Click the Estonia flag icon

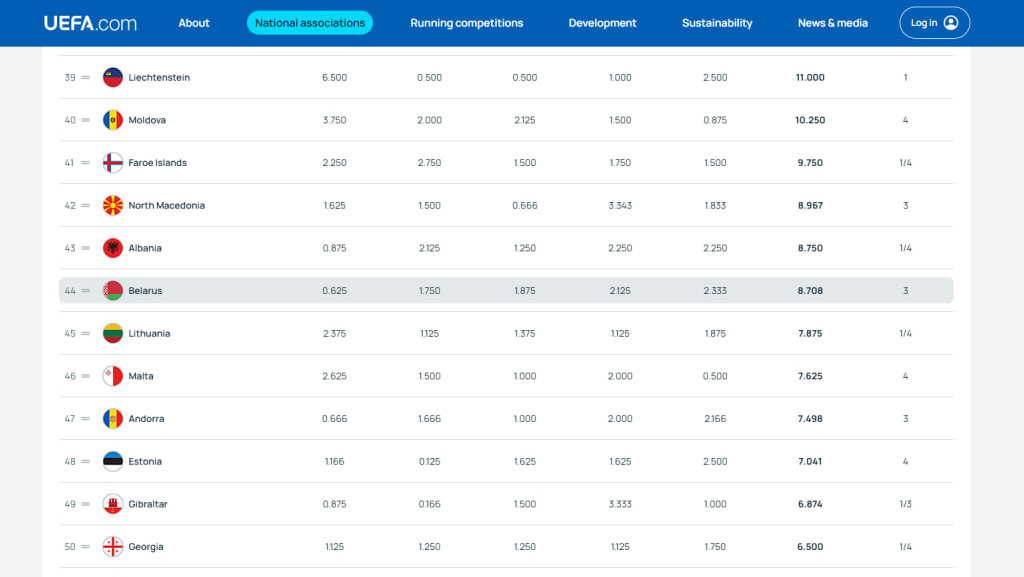(x=113, y=461)
